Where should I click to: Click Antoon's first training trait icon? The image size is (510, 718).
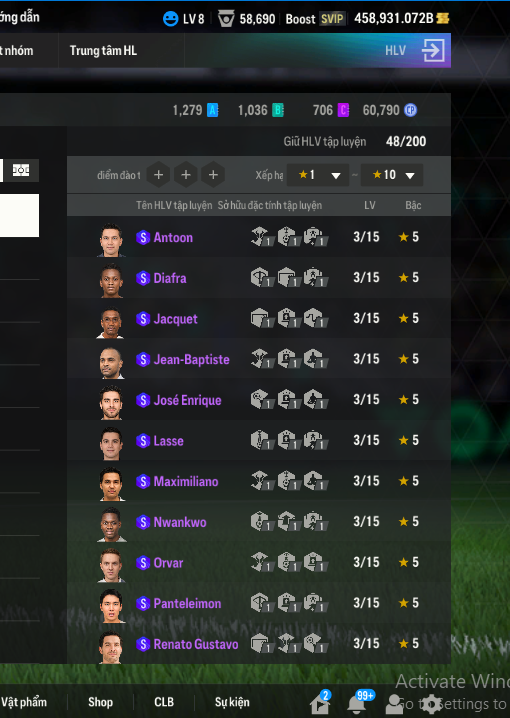pyautogui.click(x=261, y=237)
